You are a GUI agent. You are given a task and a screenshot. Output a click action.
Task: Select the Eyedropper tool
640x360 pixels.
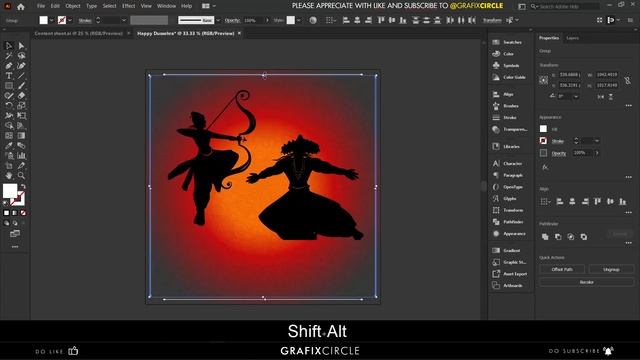pyautogui.click(x=9, y=145)
